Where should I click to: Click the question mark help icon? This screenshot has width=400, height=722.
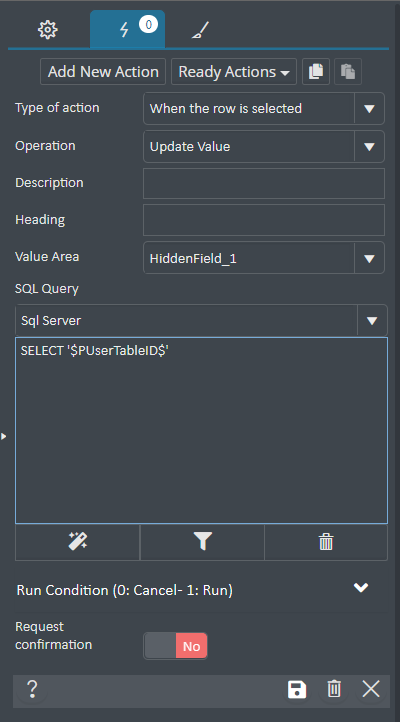(32, 689)
